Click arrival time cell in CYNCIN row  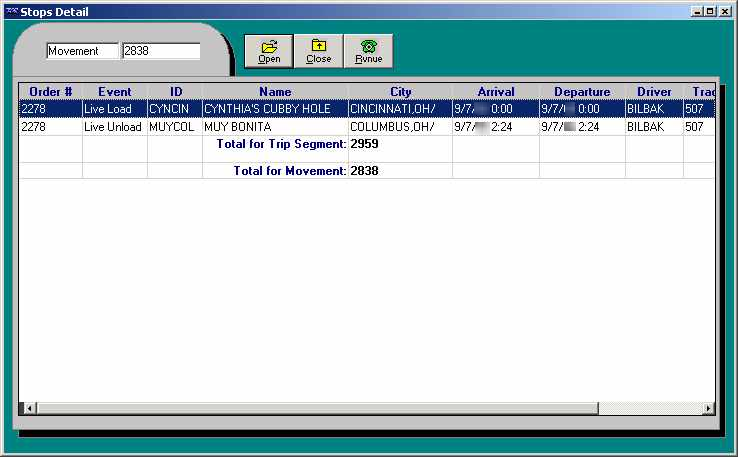point(496,109)
